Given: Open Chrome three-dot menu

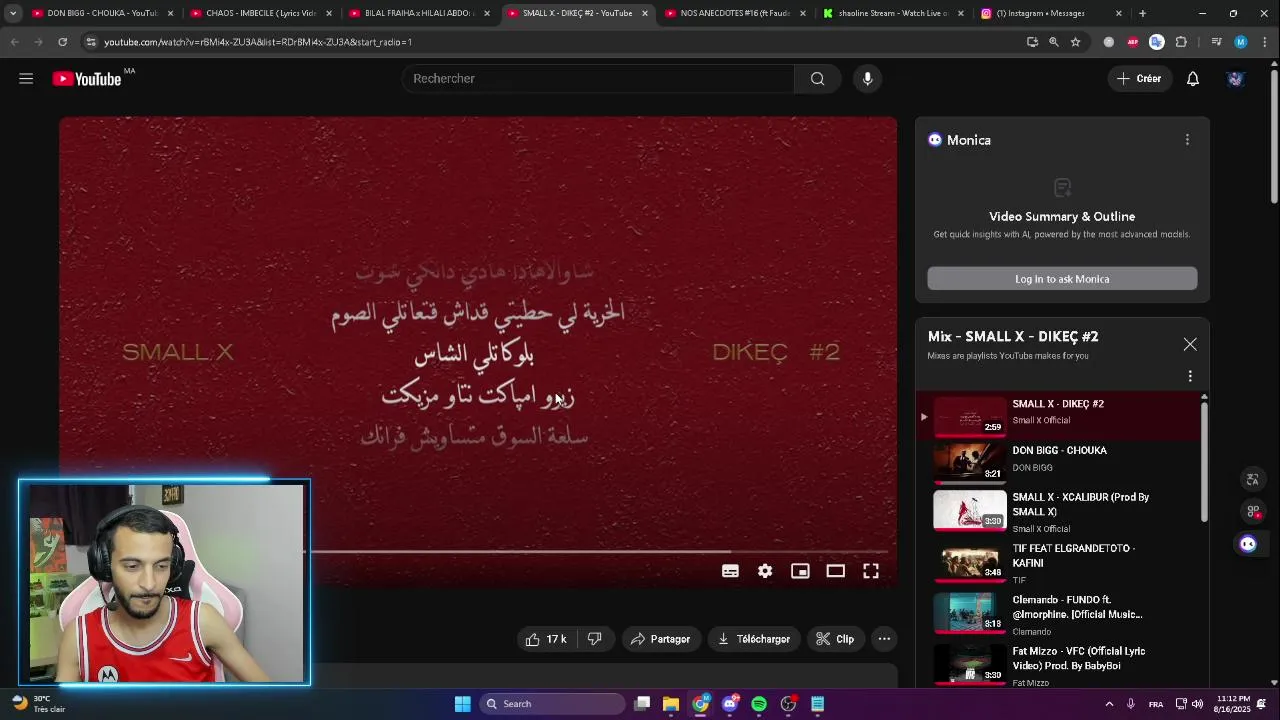Looking at the screenshot, I should (1265, 42).
